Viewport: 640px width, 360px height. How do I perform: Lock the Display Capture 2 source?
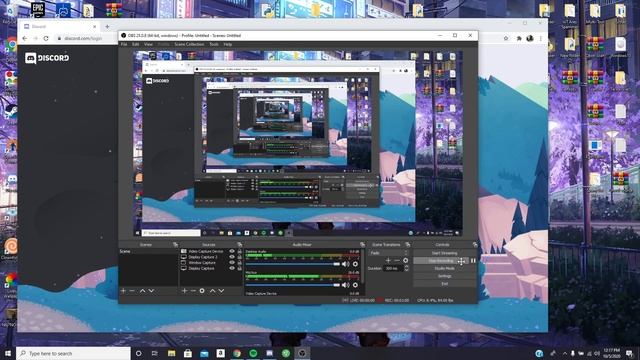240,257
